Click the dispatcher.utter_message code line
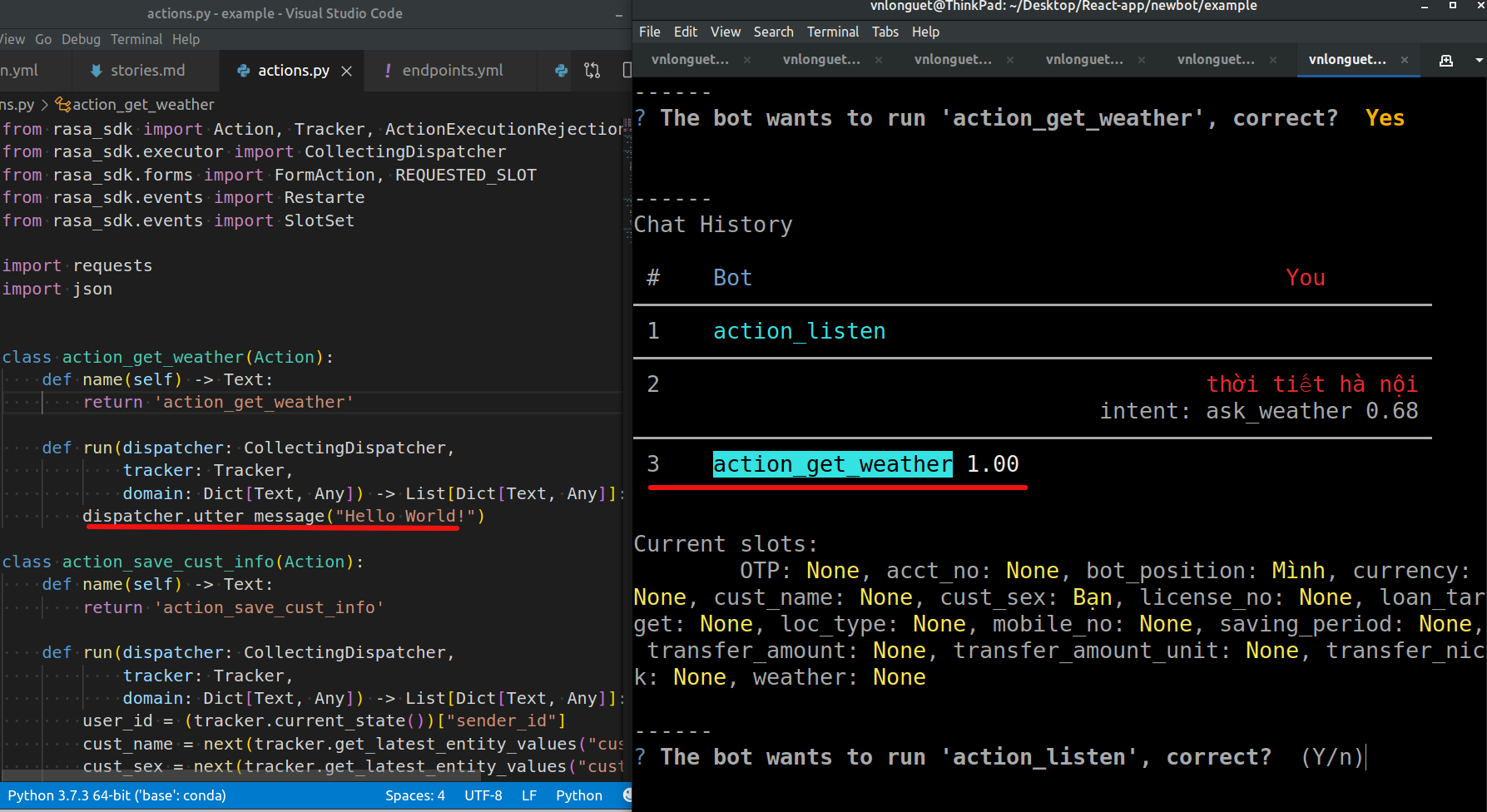Image resolution: width=1487 pixels, height=812 pixels. [284, 517]
